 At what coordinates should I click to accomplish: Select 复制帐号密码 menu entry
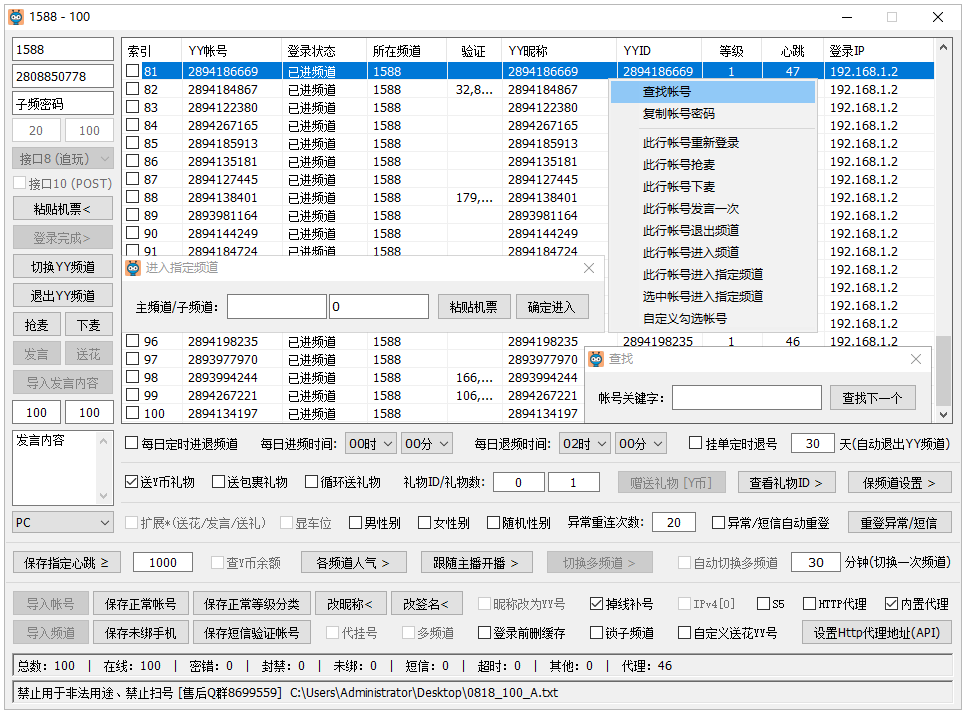click(713, 114)
